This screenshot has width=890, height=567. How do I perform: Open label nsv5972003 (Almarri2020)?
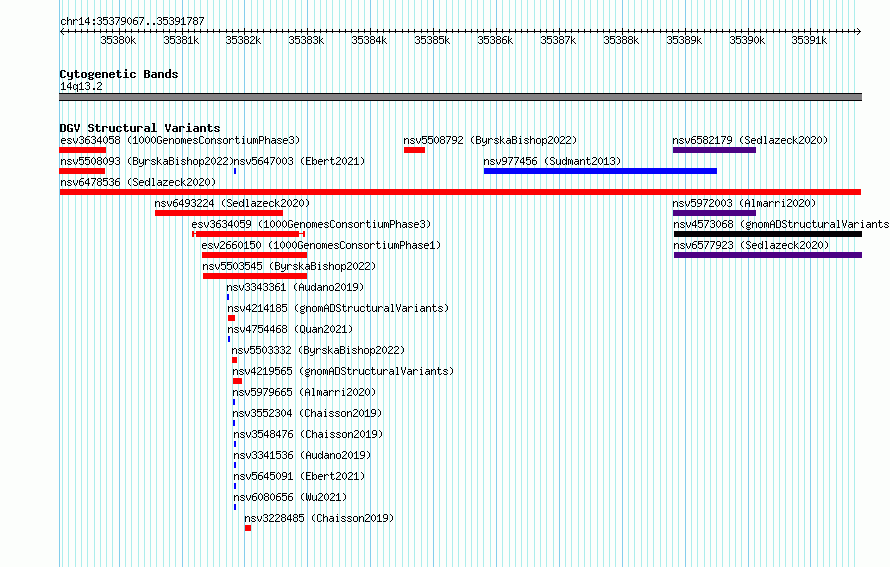(744, 203)
